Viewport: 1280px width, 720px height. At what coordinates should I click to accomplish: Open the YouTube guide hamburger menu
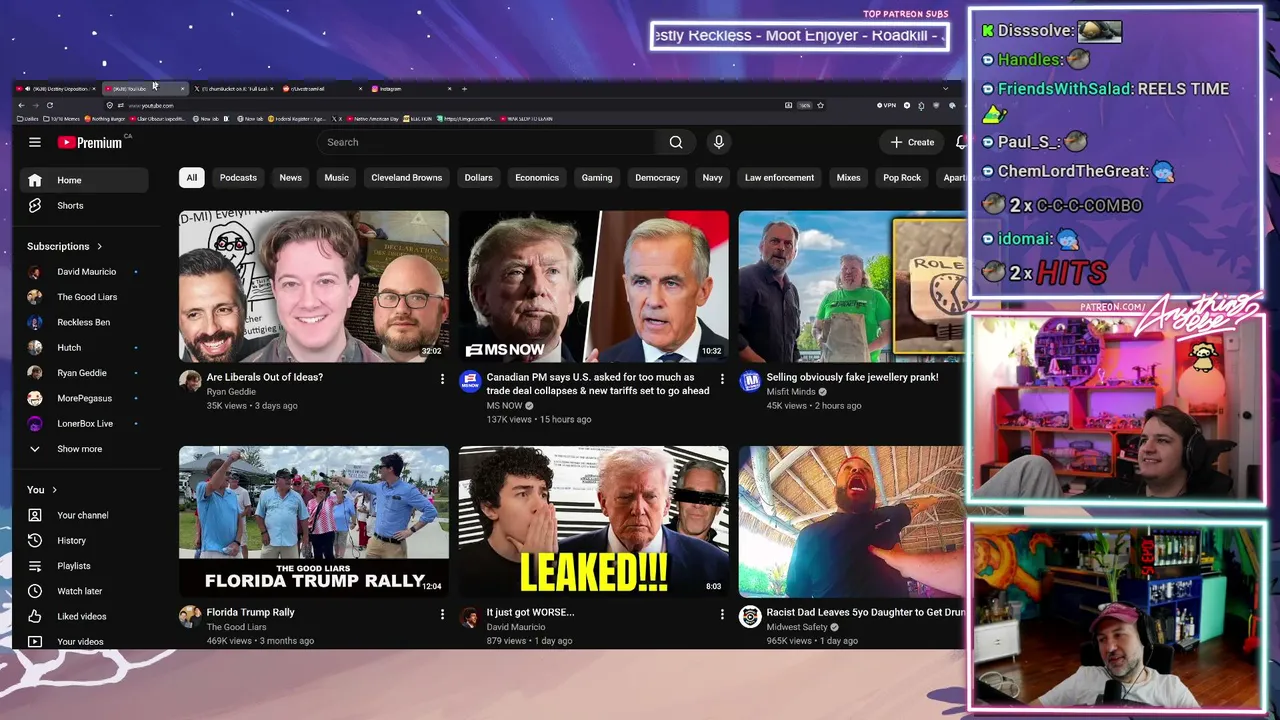tap(35, 142)
